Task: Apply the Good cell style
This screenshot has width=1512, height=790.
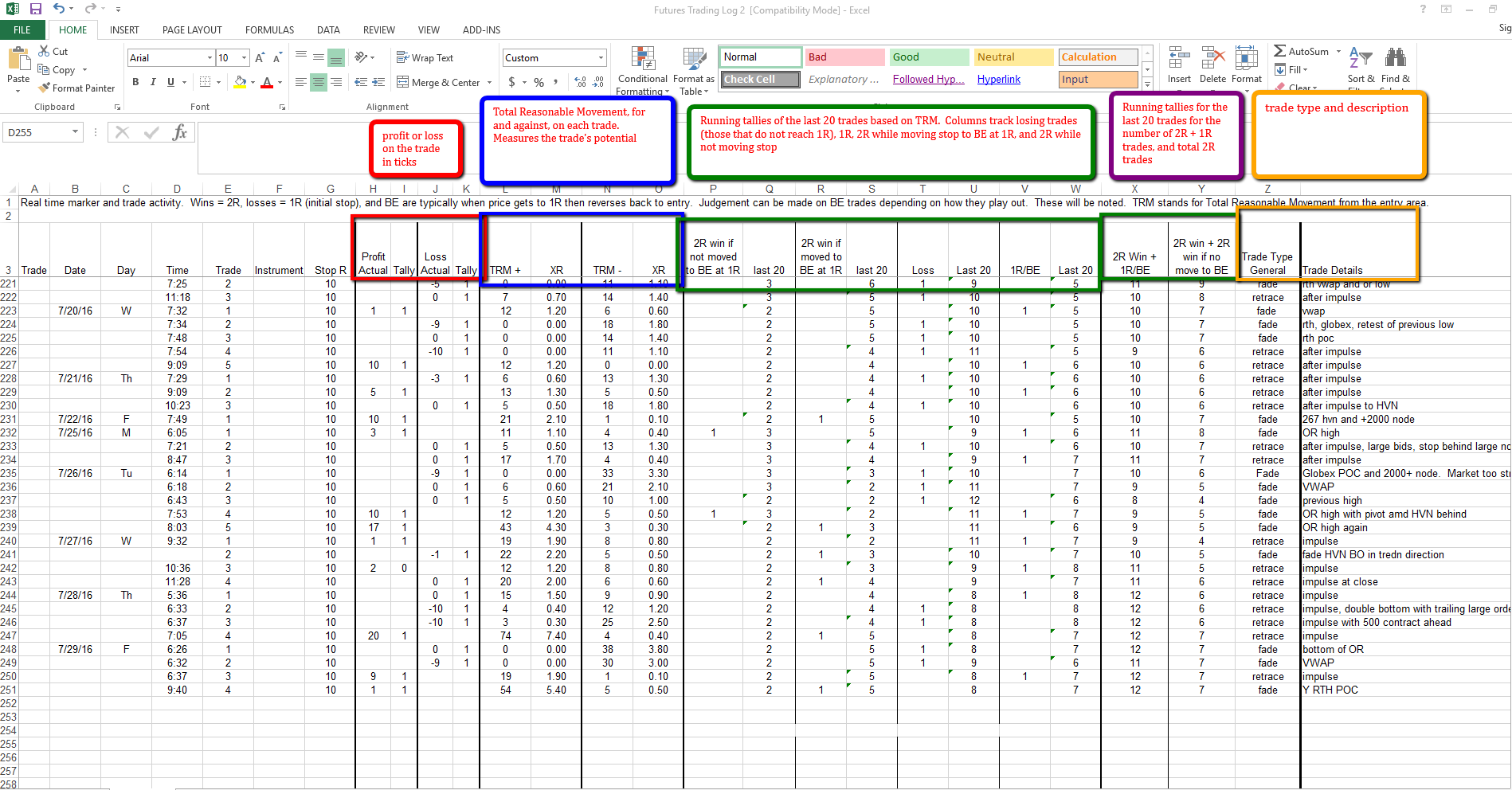Action: click(x=929, y=57)
